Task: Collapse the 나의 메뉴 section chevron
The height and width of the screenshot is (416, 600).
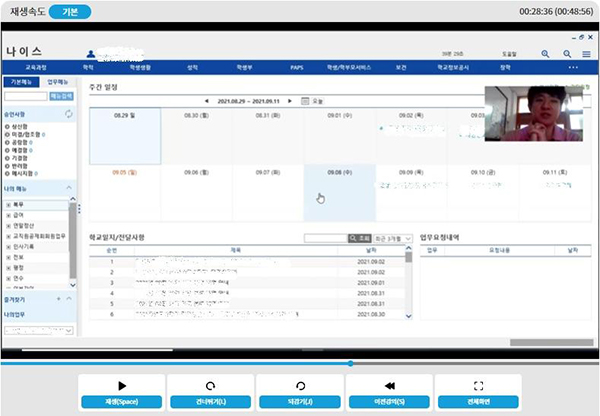Action: coord(69,188)
